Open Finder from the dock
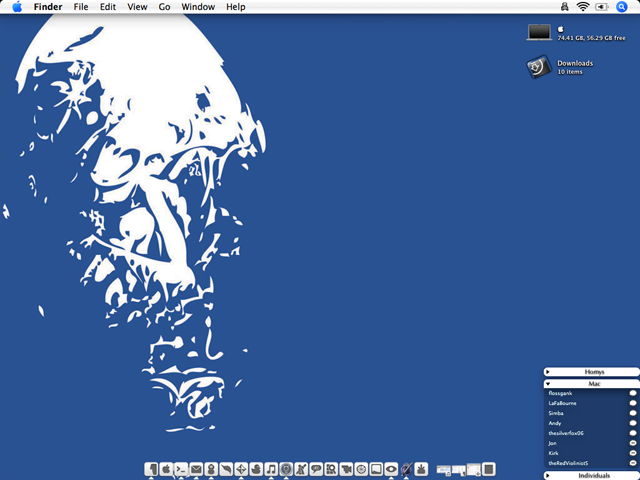Viewport: 640px width, 480px height. pyautogui.click(x=151, y=468)
